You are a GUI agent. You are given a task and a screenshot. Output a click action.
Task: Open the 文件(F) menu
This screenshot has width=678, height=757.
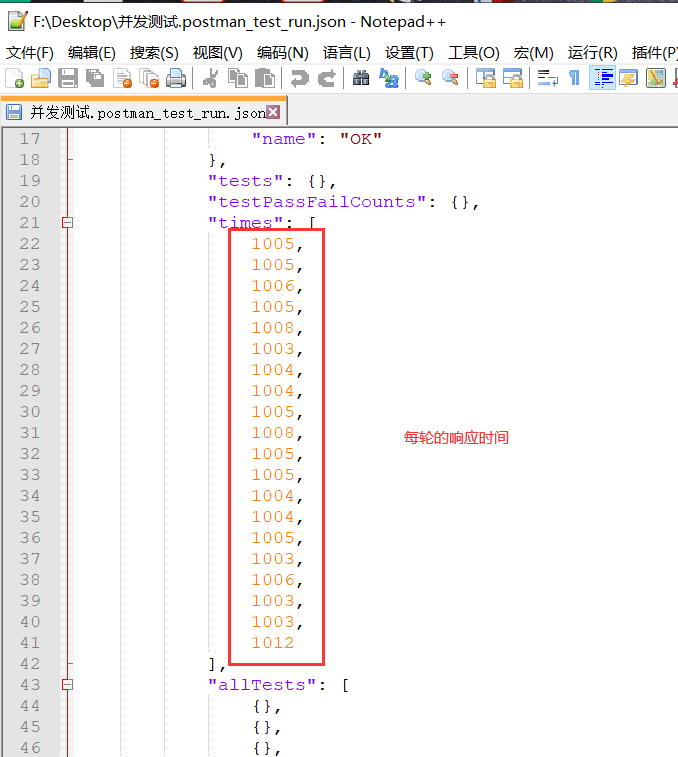[29, 53]
